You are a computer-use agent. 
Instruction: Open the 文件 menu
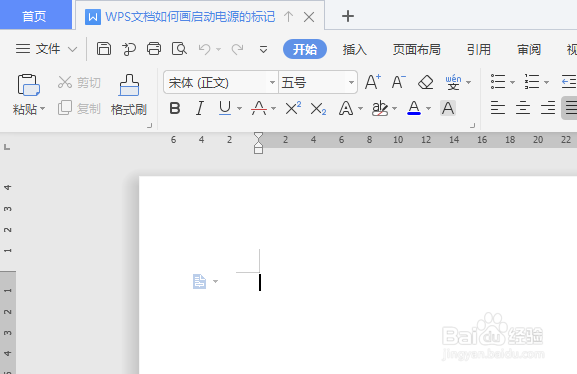point(38,49)
